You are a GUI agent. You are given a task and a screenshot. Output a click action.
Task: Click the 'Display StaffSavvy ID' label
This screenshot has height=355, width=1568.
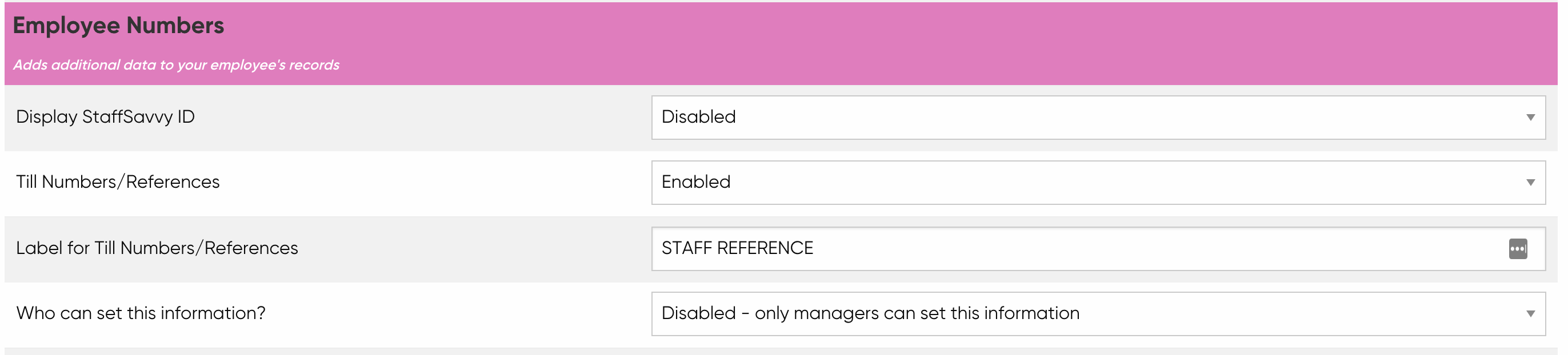[105, 116]
